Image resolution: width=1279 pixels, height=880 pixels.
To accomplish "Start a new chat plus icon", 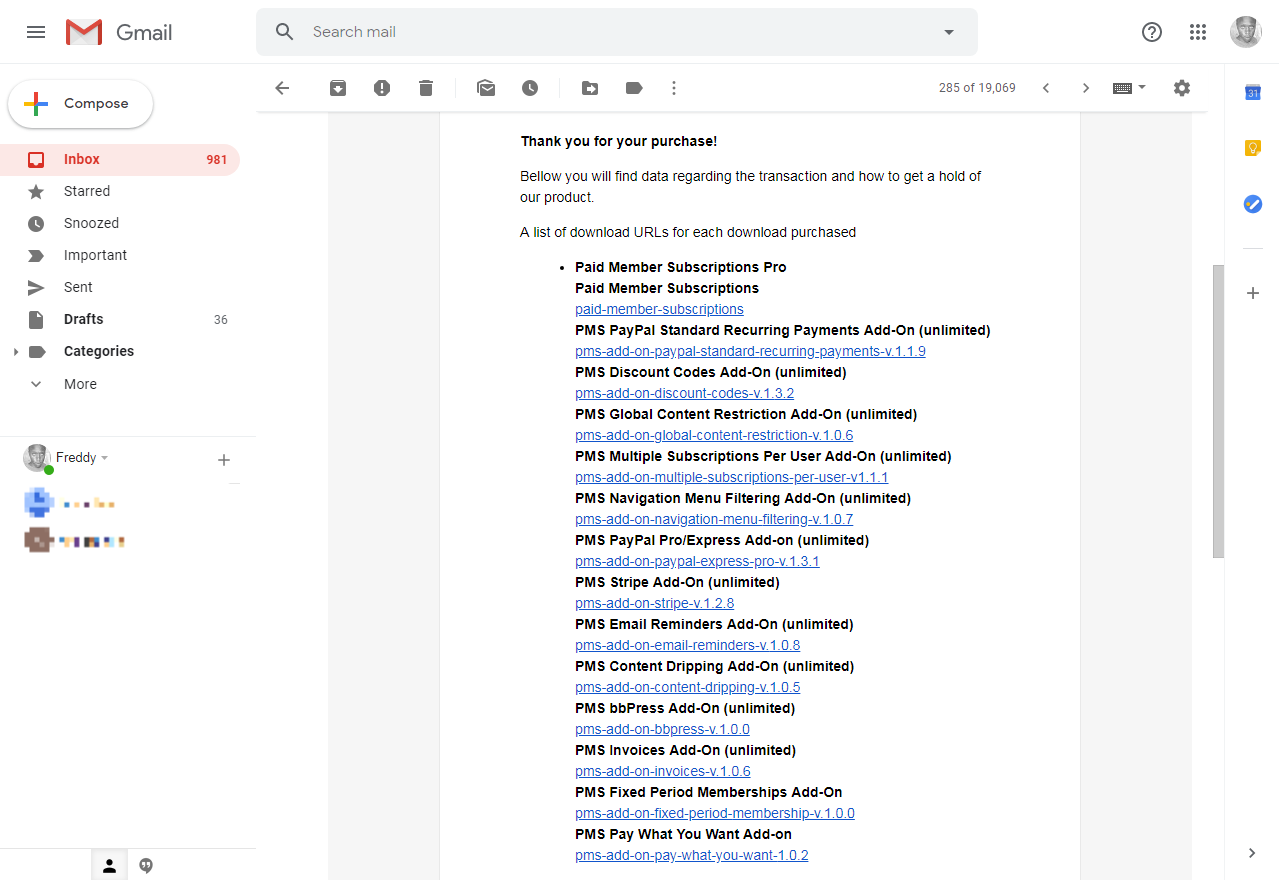I will coord(224,460).
